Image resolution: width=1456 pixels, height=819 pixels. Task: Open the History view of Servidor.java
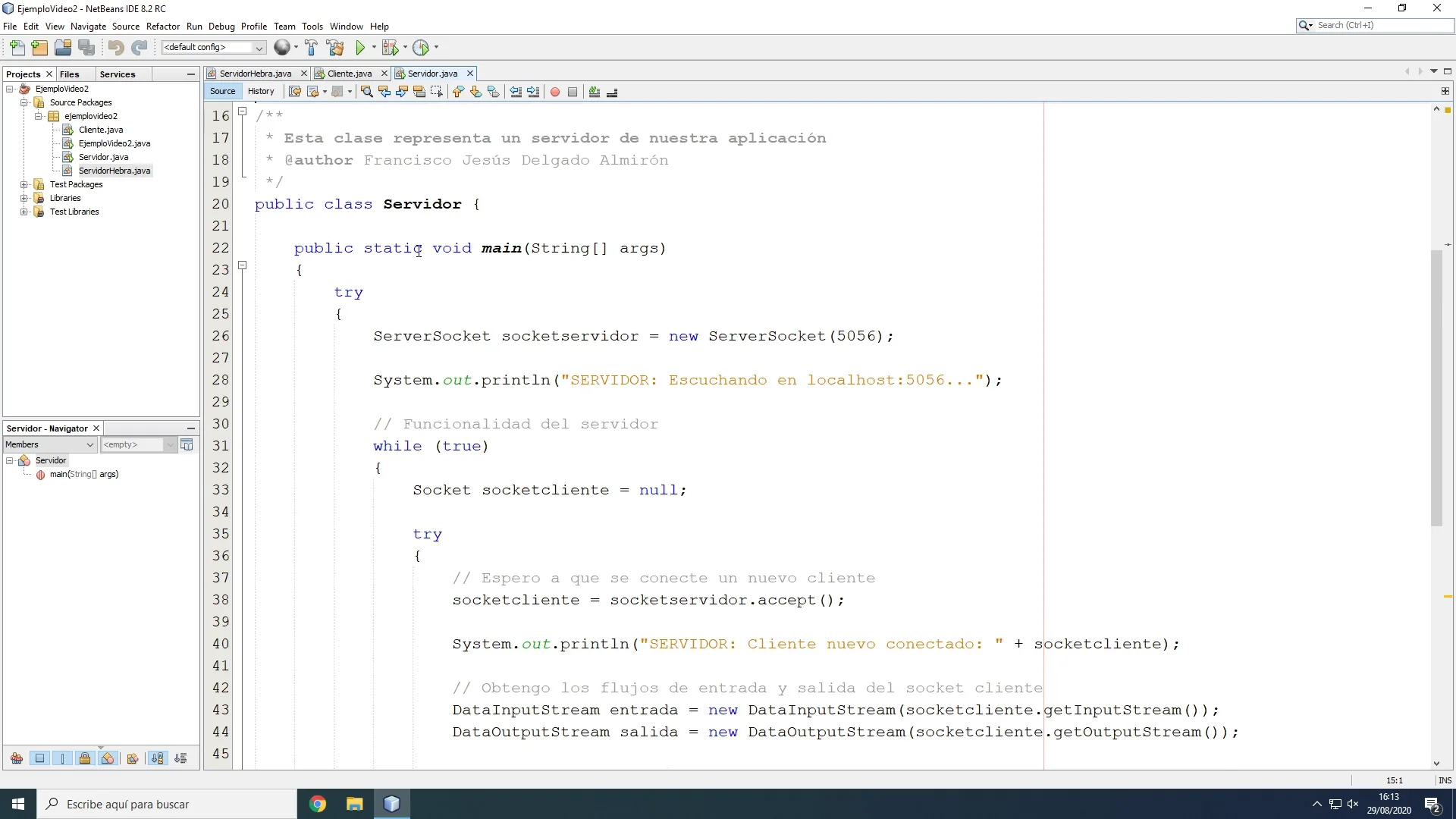click(261, 91)
